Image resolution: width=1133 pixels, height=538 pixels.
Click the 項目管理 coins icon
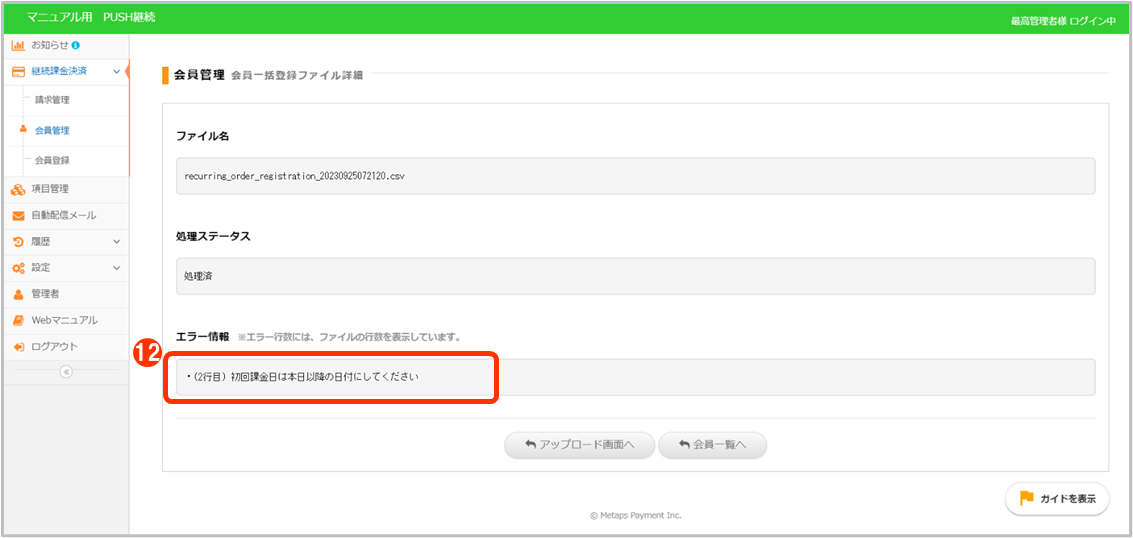point(18,189)
